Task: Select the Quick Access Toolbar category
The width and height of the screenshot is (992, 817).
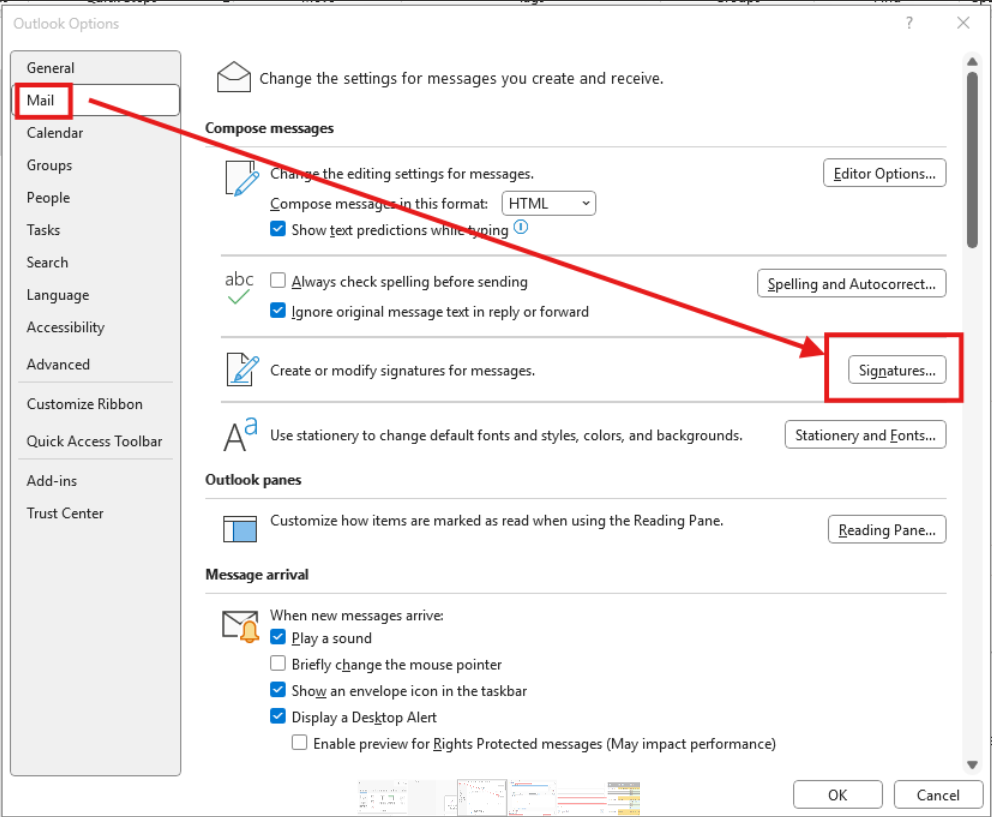Action: pyautogui.click(x=94, y=441)
